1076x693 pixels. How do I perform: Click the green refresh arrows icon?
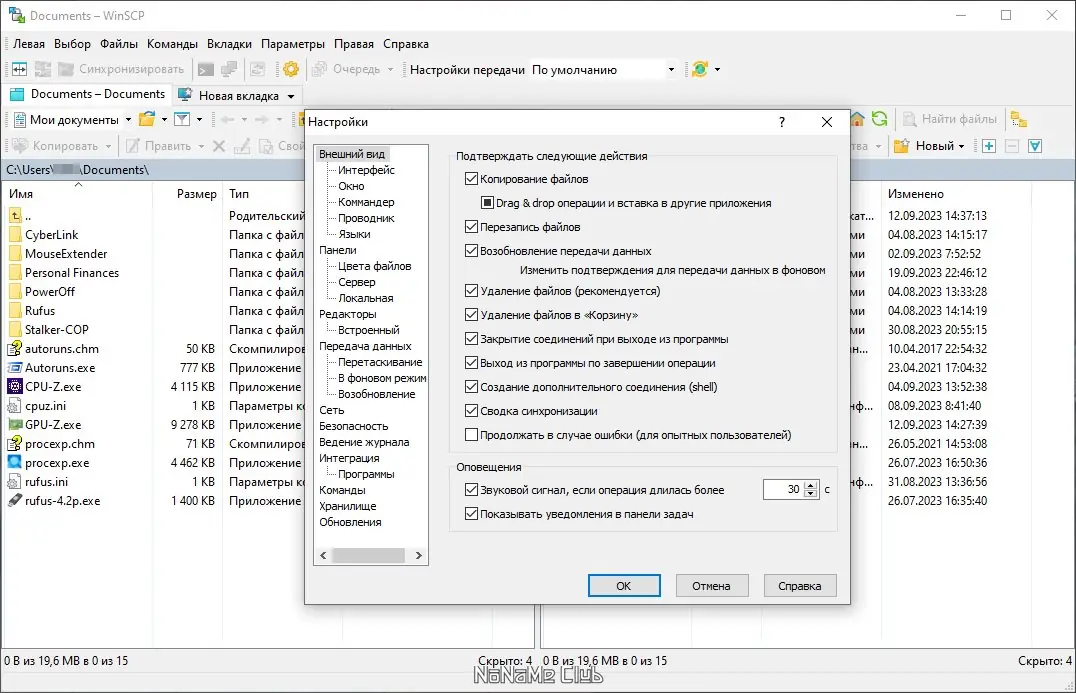880,119
